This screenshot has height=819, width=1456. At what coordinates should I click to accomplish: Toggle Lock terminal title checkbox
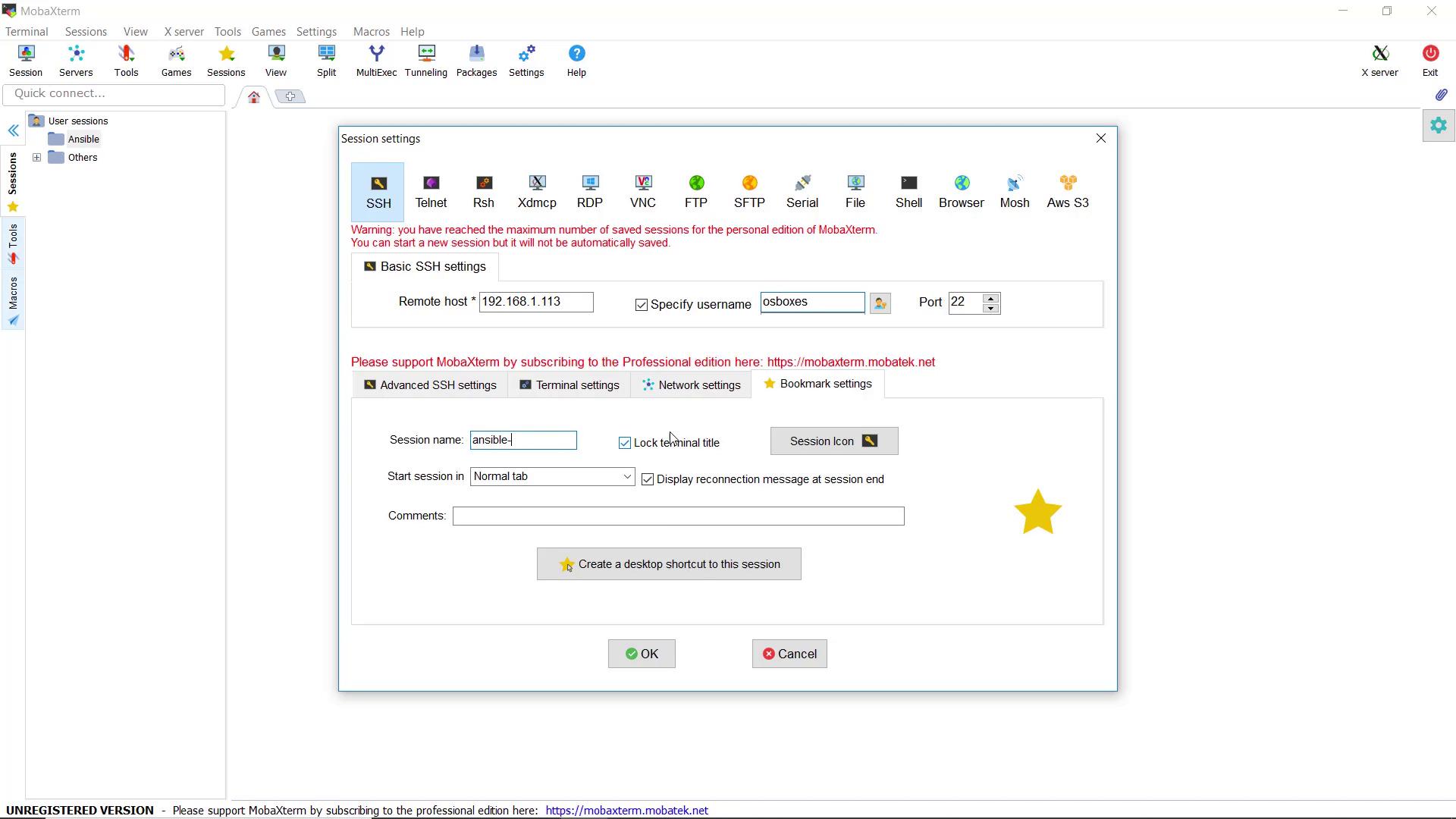pyautogui.click(x=625, y=443)
